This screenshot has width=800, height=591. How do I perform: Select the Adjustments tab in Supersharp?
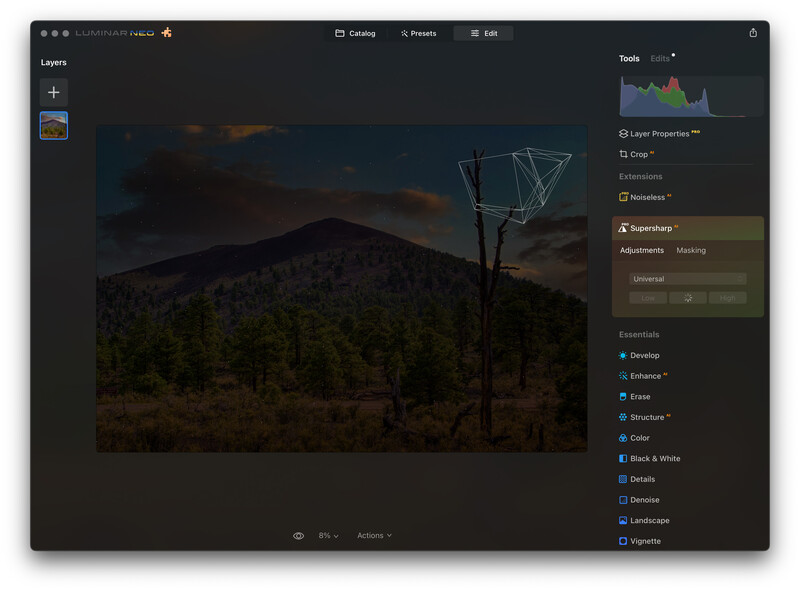click(x=641, y=250)
